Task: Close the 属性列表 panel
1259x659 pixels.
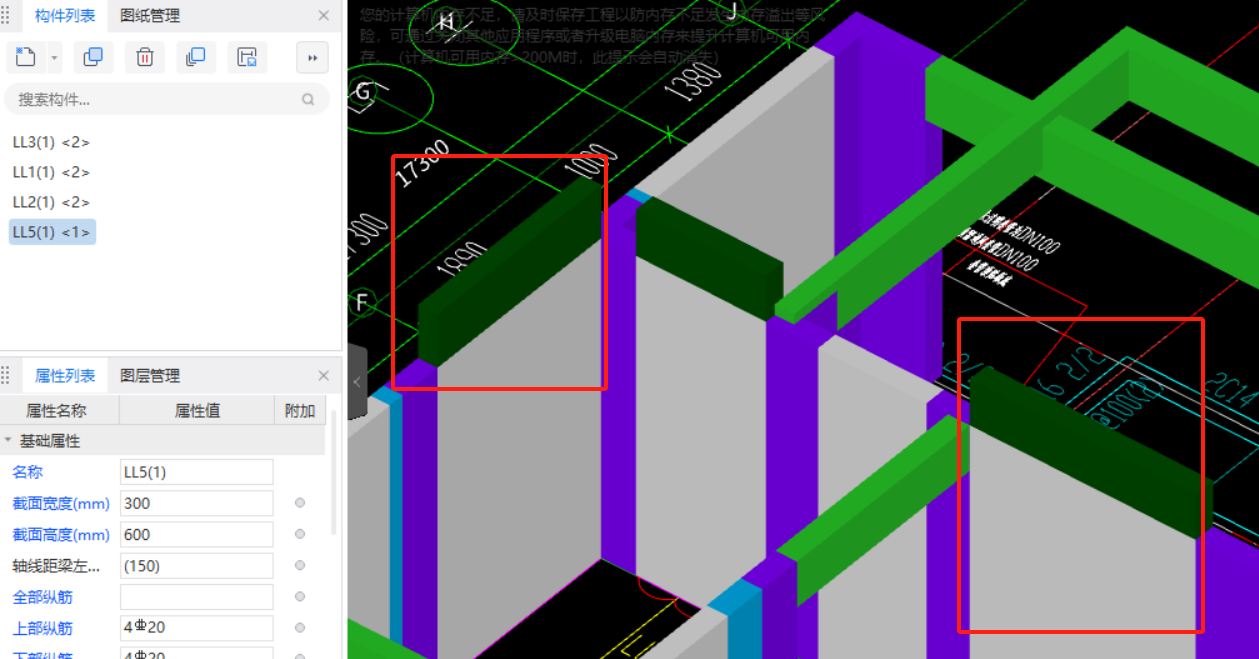Action: pyautogui.click(x=323, y=376)
